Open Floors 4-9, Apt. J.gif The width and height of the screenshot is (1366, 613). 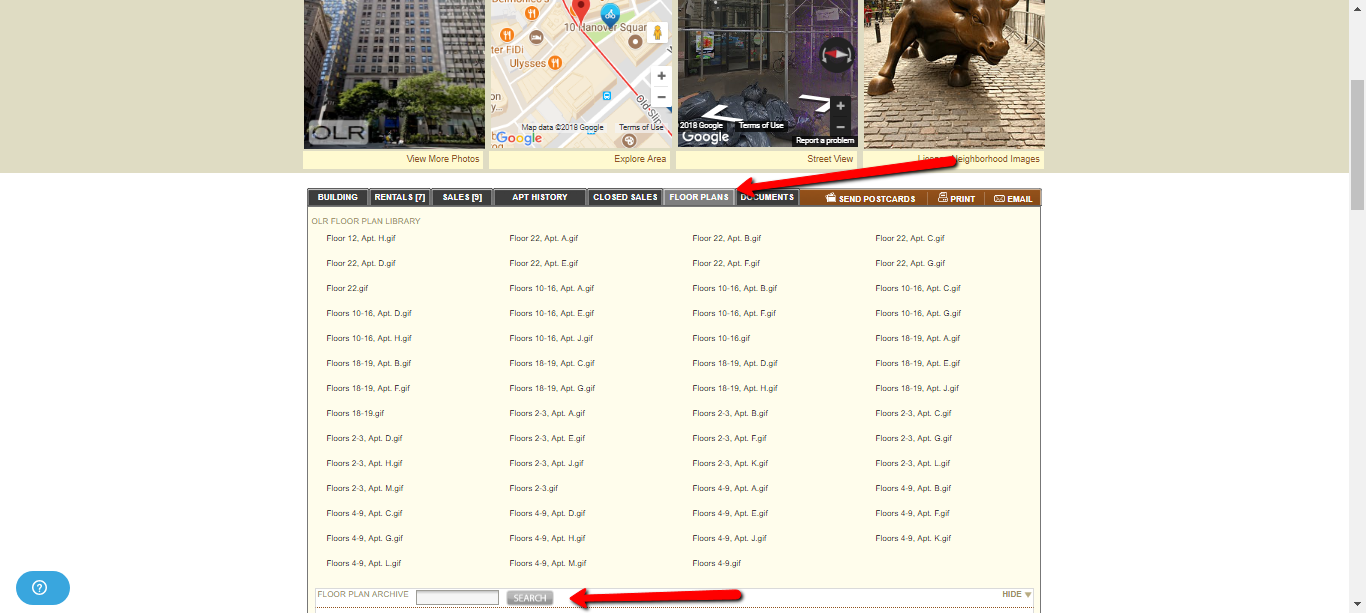point(730,538)
